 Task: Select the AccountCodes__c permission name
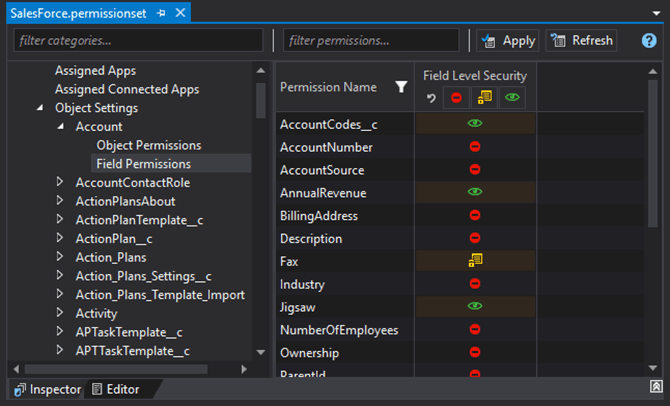(329, 124)
